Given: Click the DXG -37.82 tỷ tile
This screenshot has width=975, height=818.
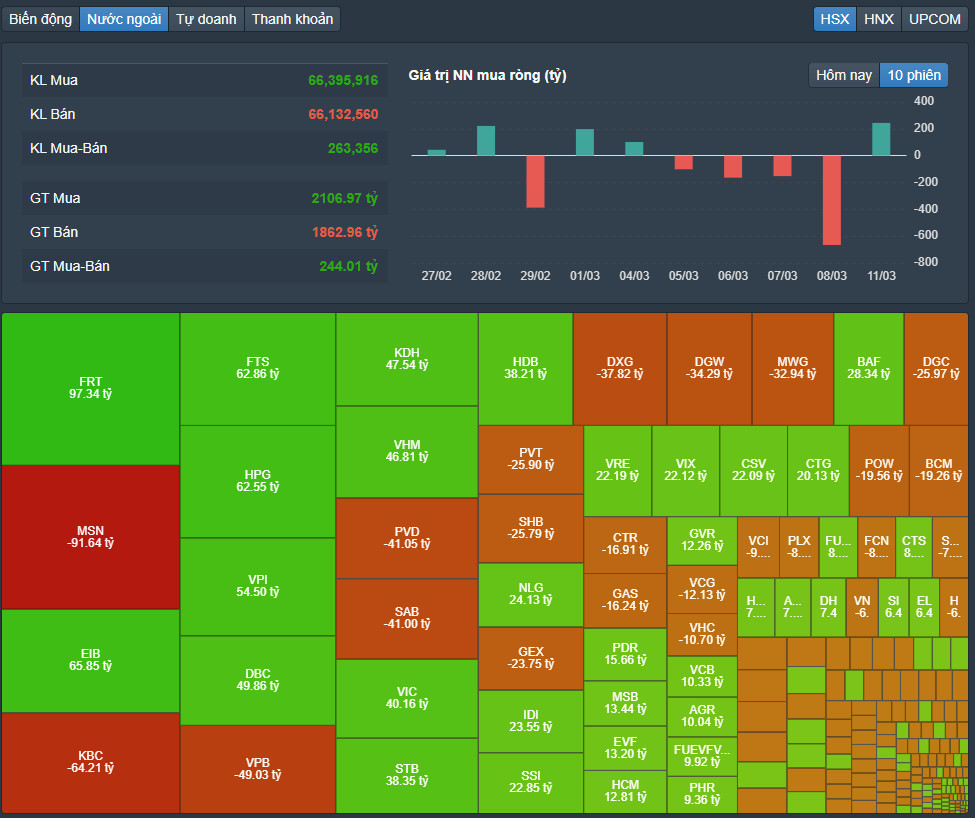Looking at the screenshot, I should tap(620, 369).
